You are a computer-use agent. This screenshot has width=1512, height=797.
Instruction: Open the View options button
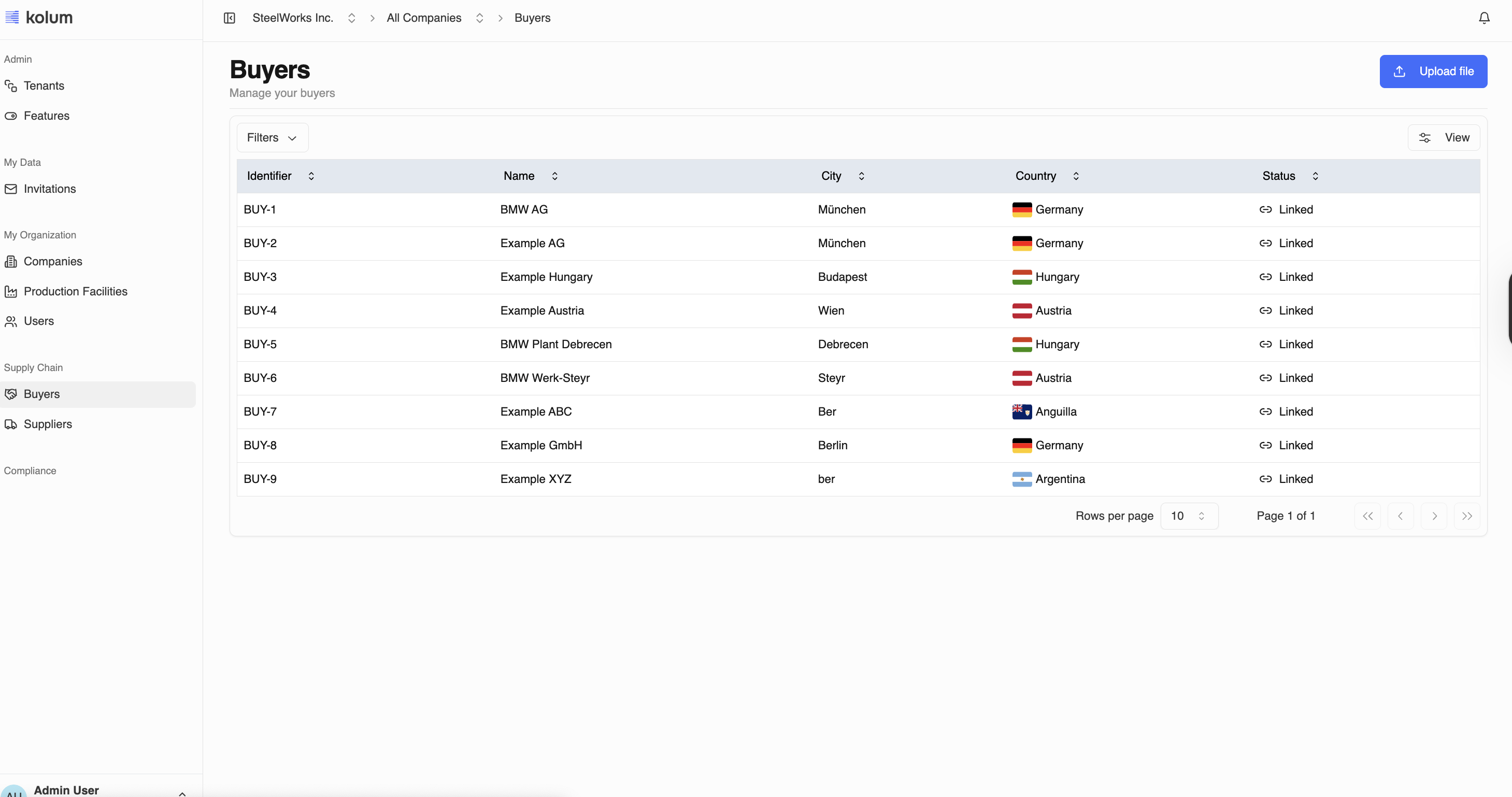1443,137
